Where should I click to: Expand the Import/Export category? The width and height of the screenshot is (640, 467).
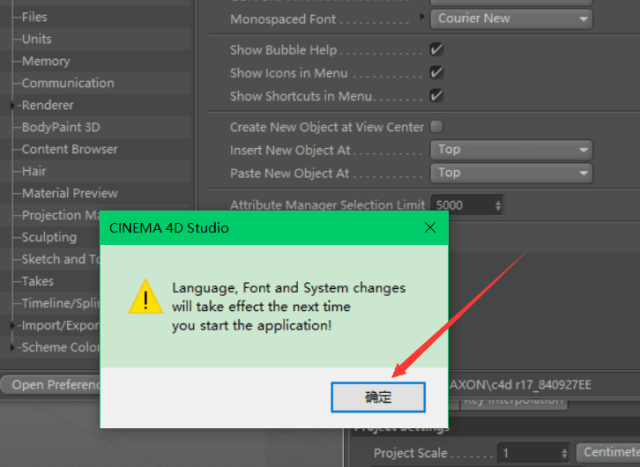click(x=14, y=325)
